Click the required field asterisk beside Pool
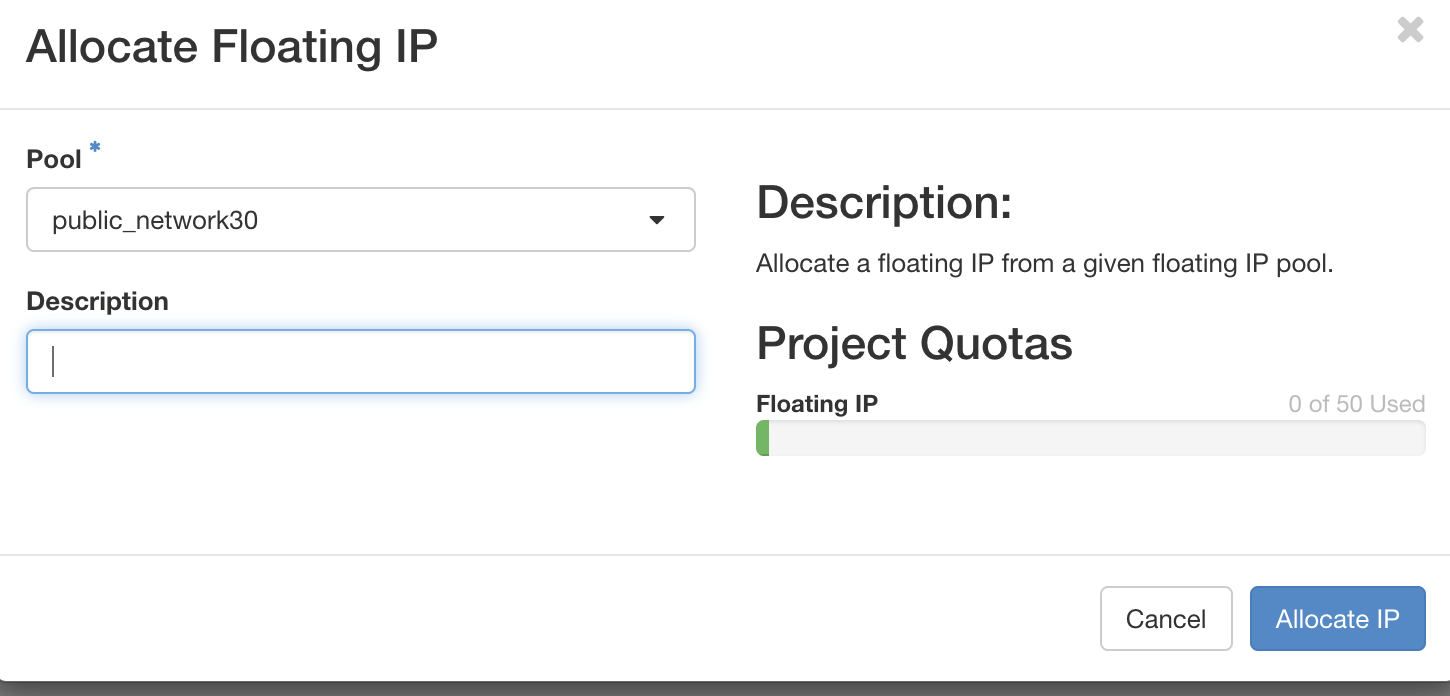 [94, 148]
